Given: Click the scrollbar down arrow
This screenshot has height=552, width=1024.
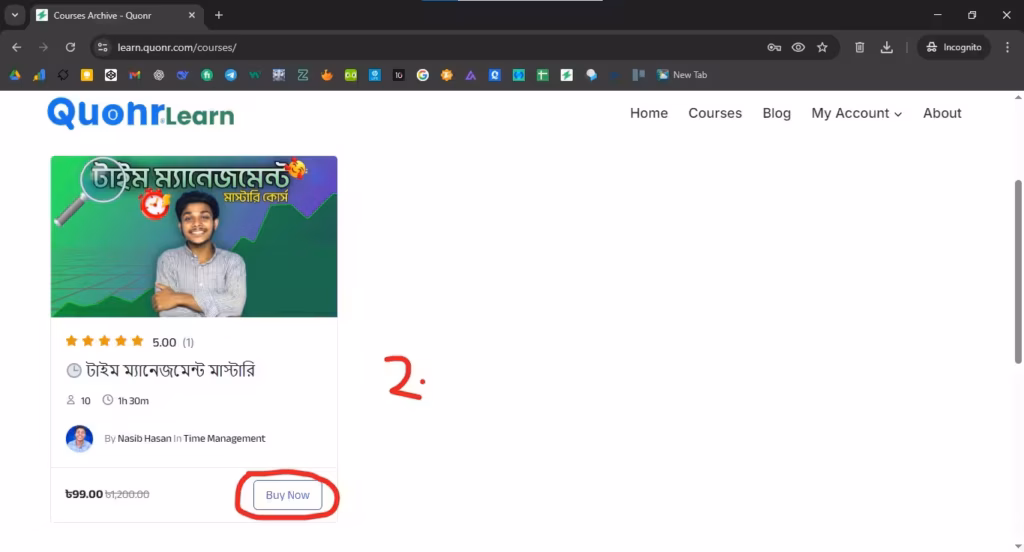Looking at the screenshot, I should click(x=1018, y=546).
